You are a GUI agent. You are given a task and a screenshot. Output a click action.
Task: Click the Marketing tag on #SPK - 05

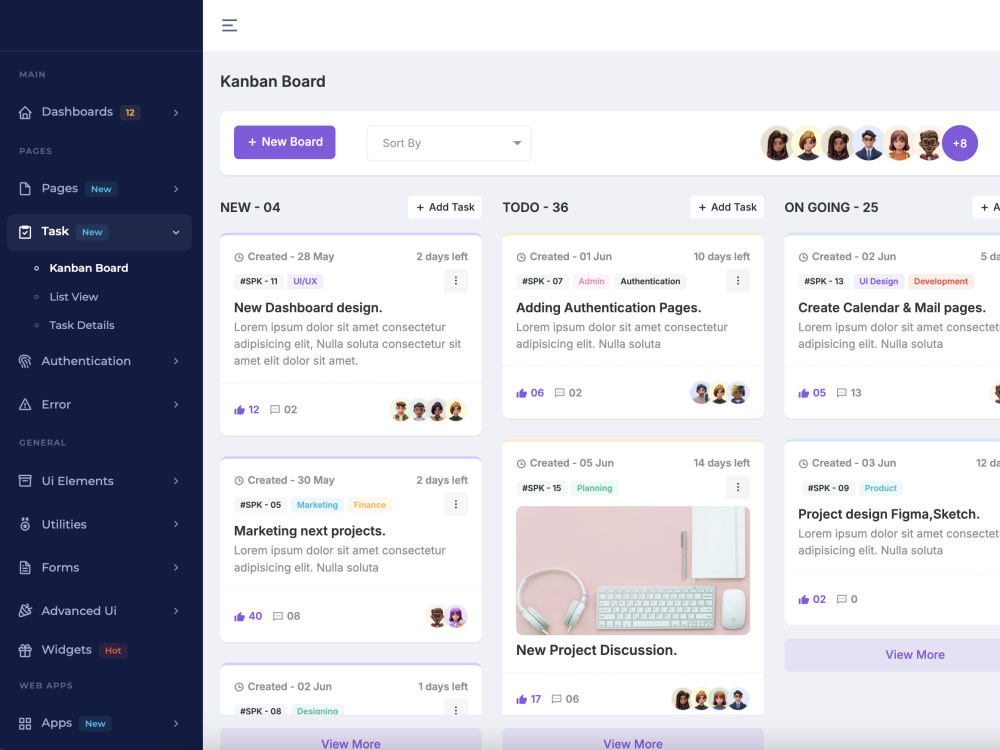point(317,504)
